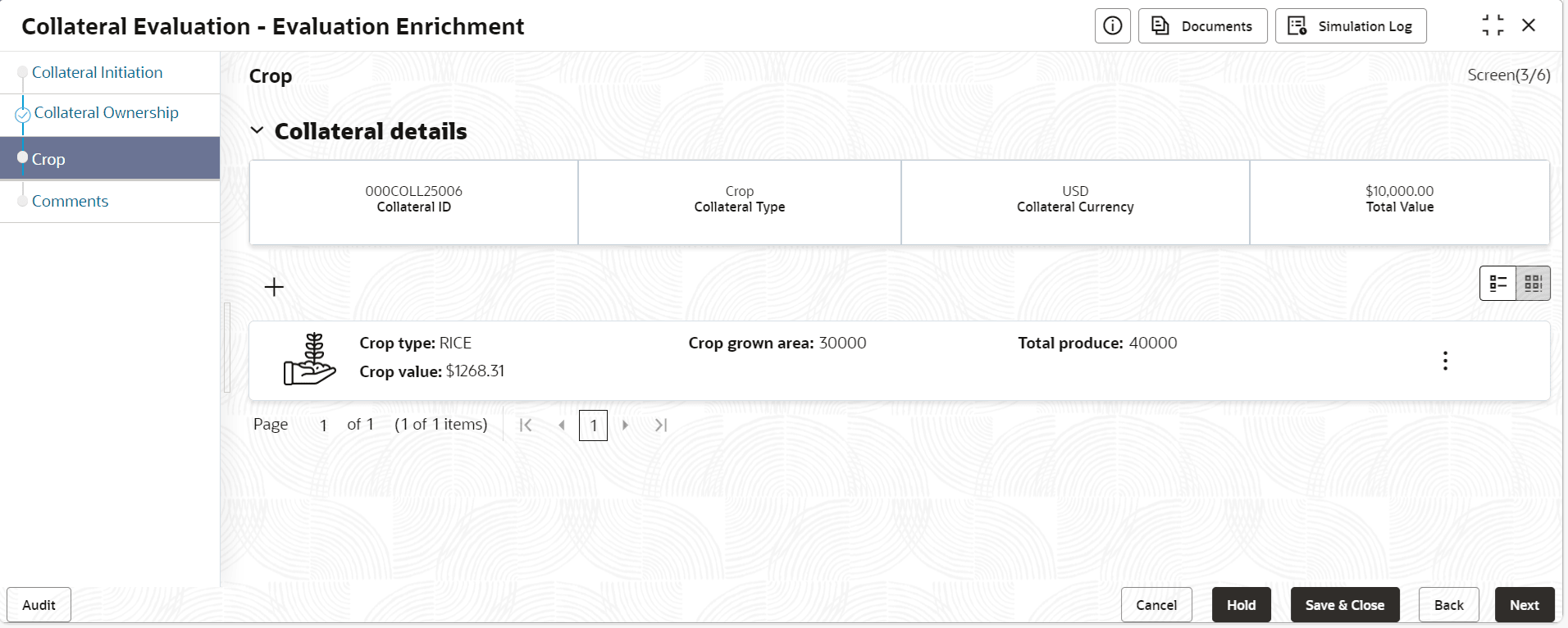Click the plus icon to add crop

[274, 287]
